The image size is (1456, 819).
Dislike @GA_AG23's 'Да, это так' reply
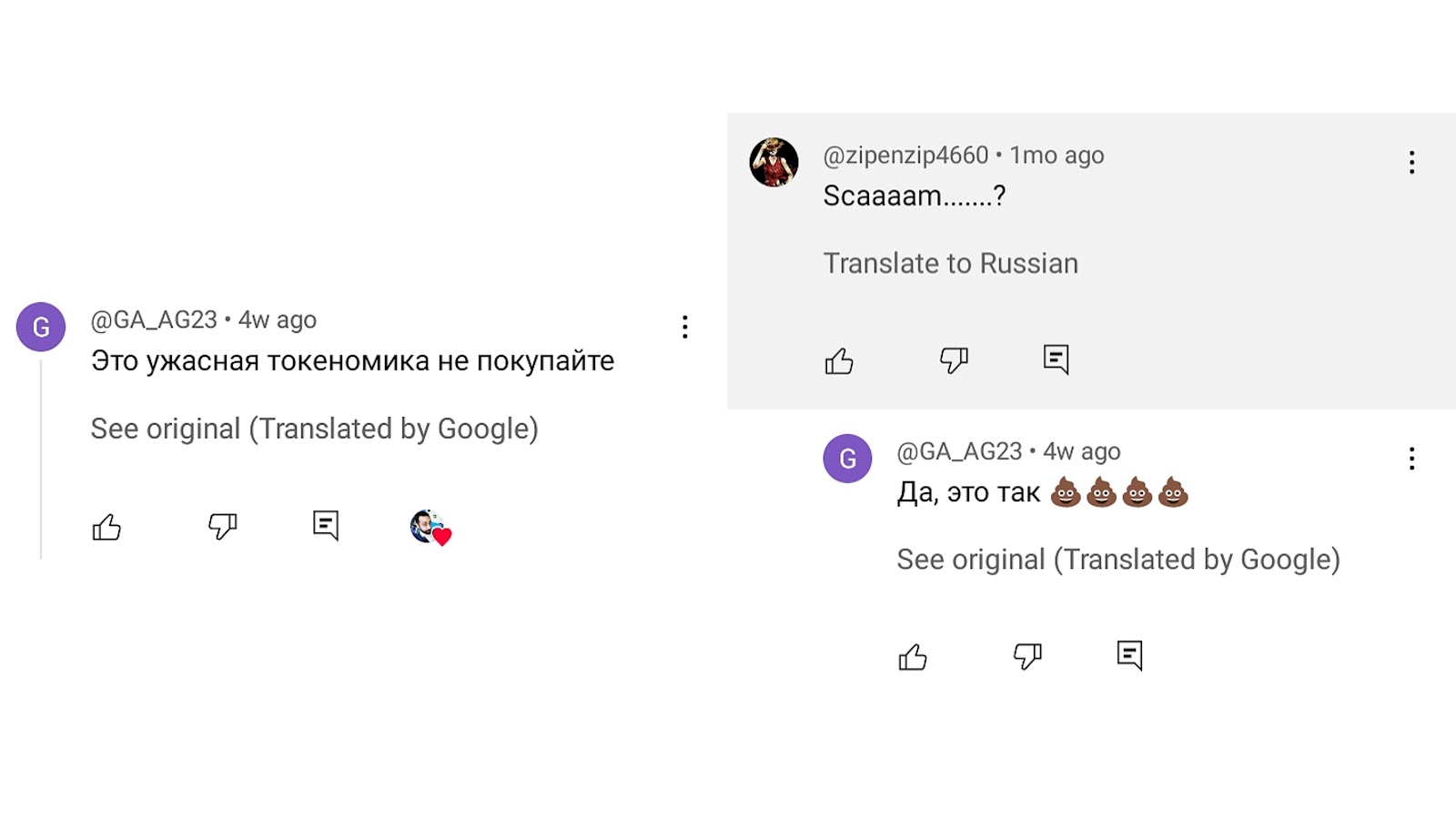[1027, 656]
